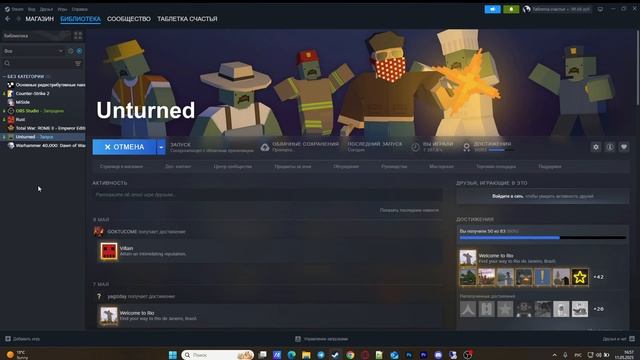The image size is (640, 360).
Task: Switch to the БИБЛИОТЕКА tab
Action: click(x=80, y=19)
